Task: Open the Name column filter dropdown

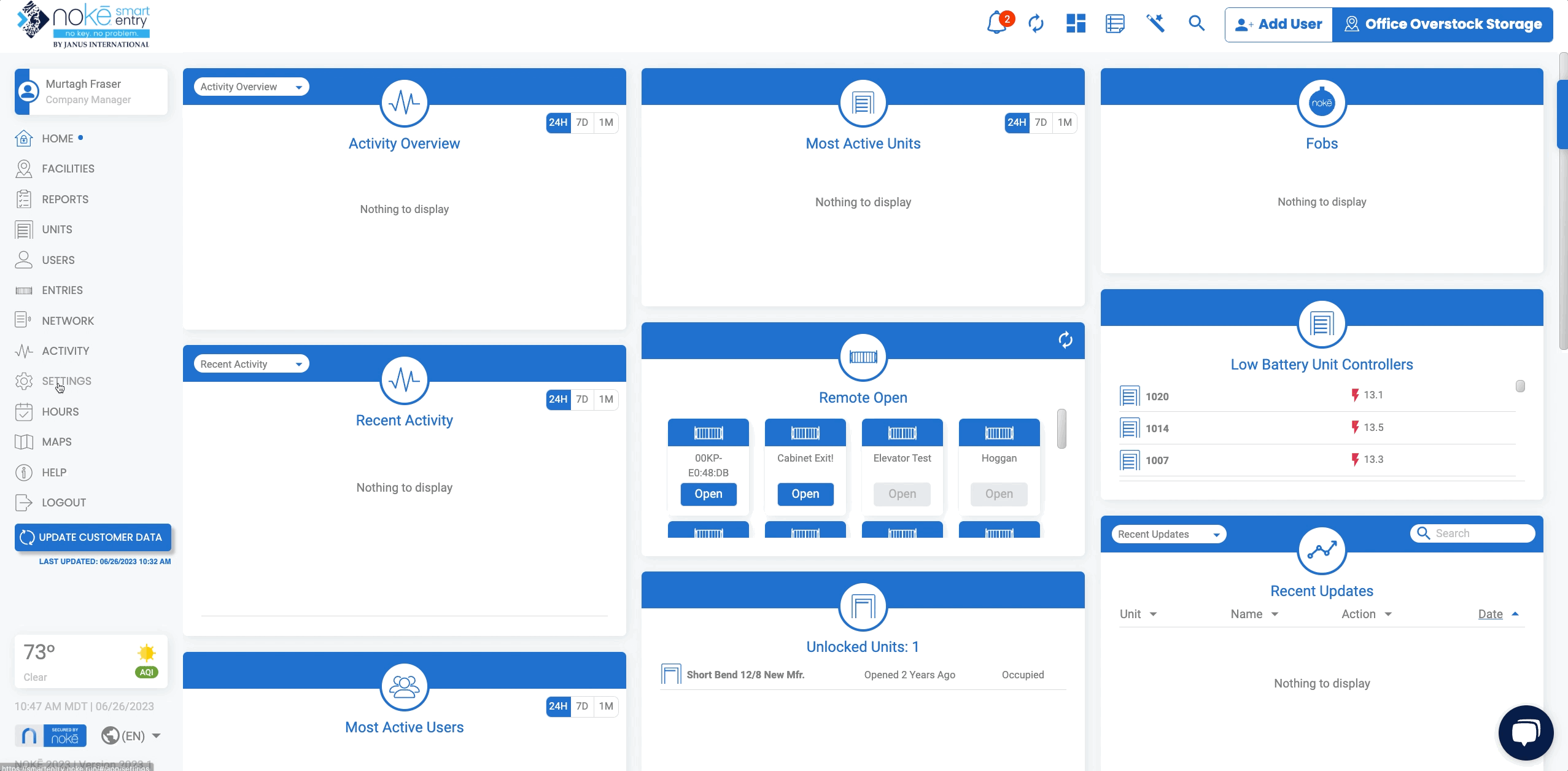Action: coord(1275,614)
